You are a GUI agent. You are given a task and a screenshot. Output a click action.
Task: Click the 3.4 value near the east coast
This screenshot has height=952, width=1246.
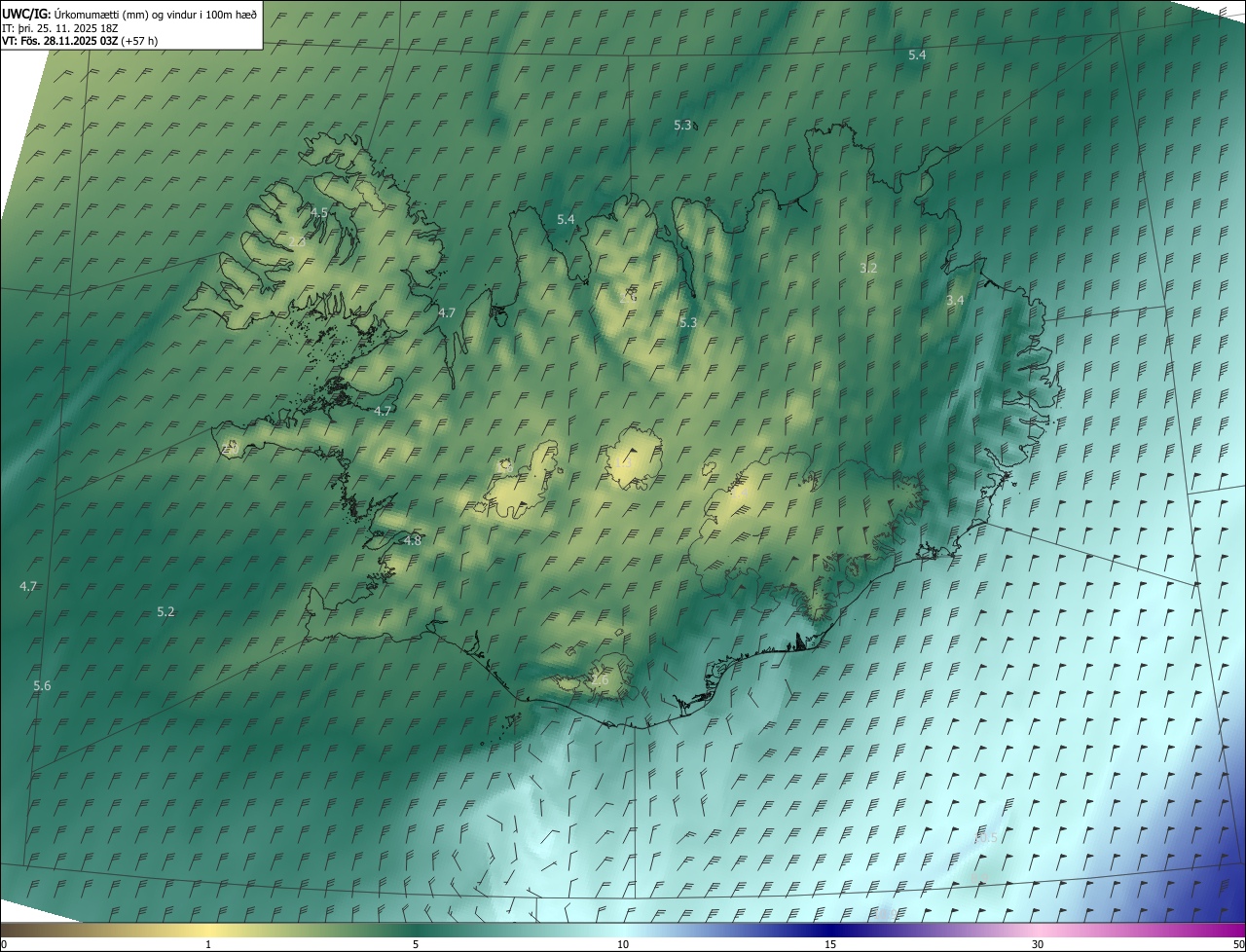point(955,301)
